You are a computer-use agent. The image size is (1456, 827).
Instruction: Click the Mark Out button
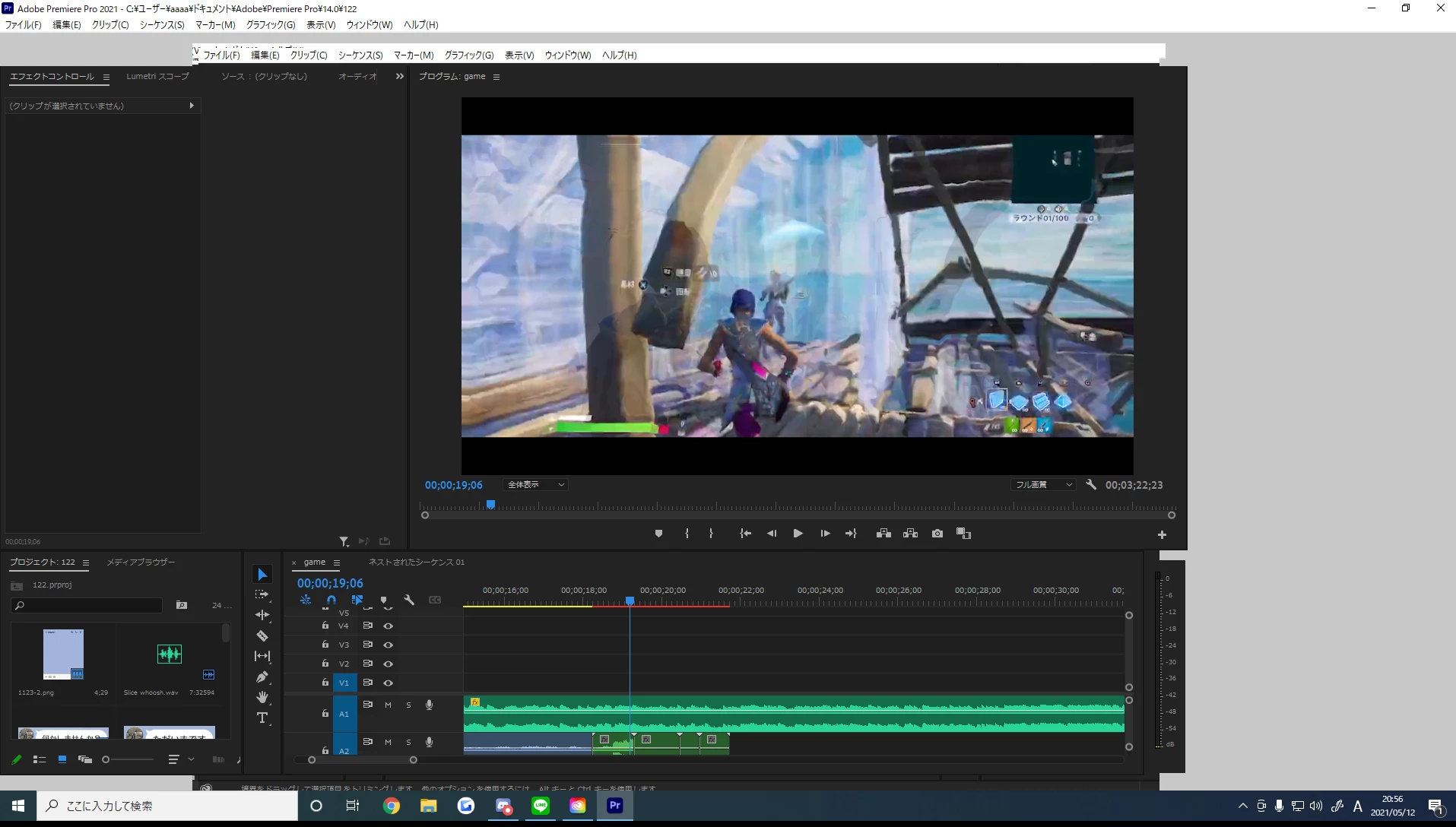tap(711, 534)
